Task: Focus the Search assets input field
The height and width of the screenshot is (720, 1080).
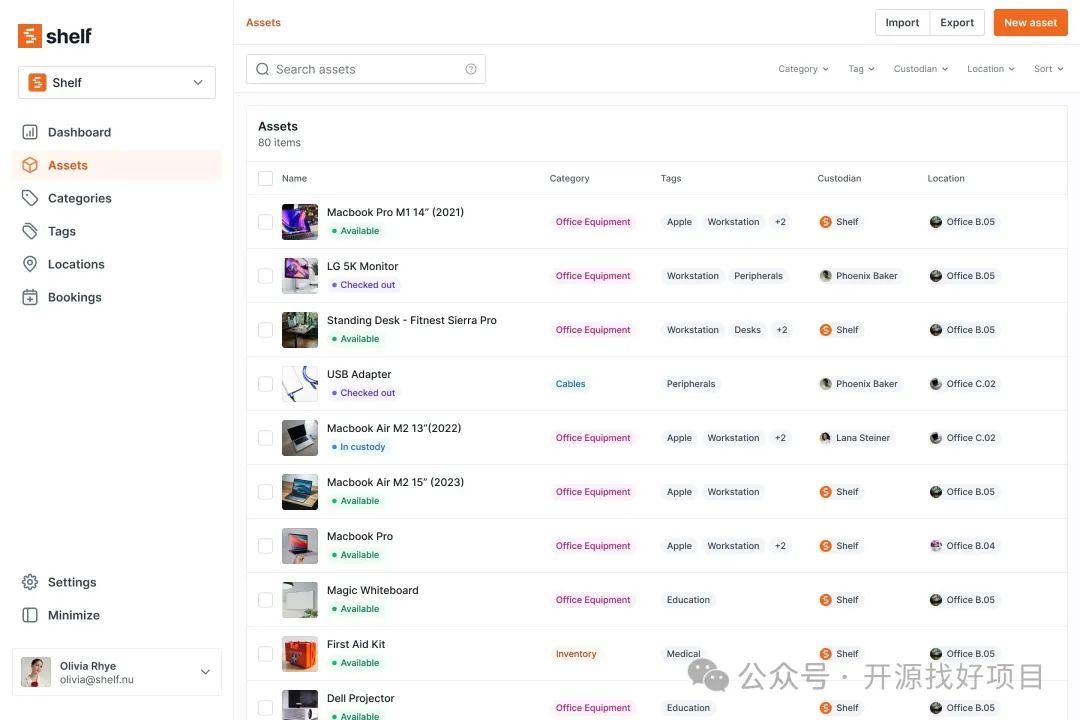Action: pyautogui.click(x=366, y=69)
